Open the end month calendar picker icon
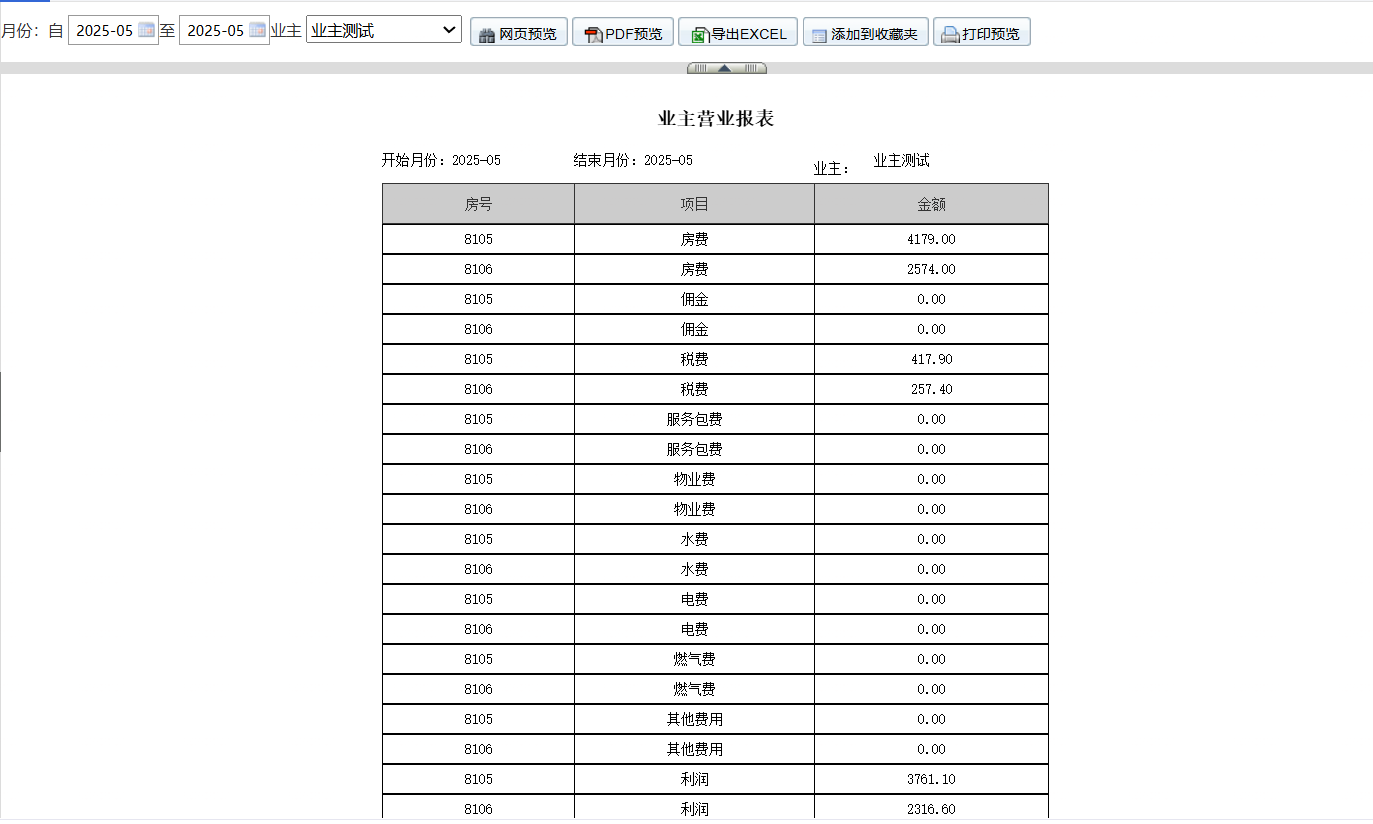 (x=257, y=31)
